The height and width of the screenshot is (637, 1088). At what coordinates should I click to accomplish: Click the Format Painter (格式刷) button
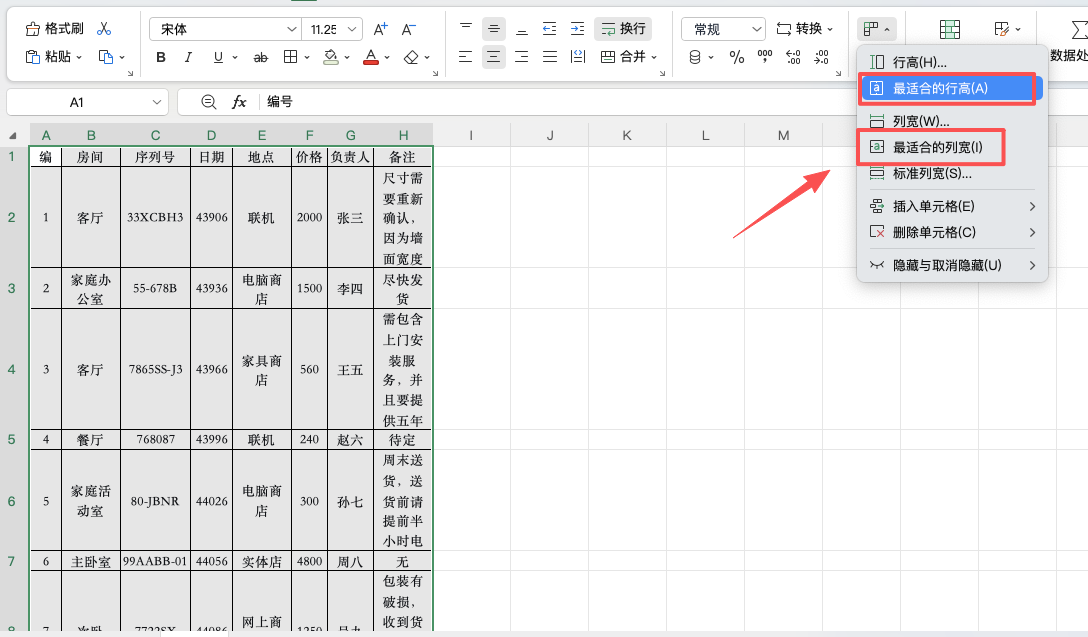(54, 28)
